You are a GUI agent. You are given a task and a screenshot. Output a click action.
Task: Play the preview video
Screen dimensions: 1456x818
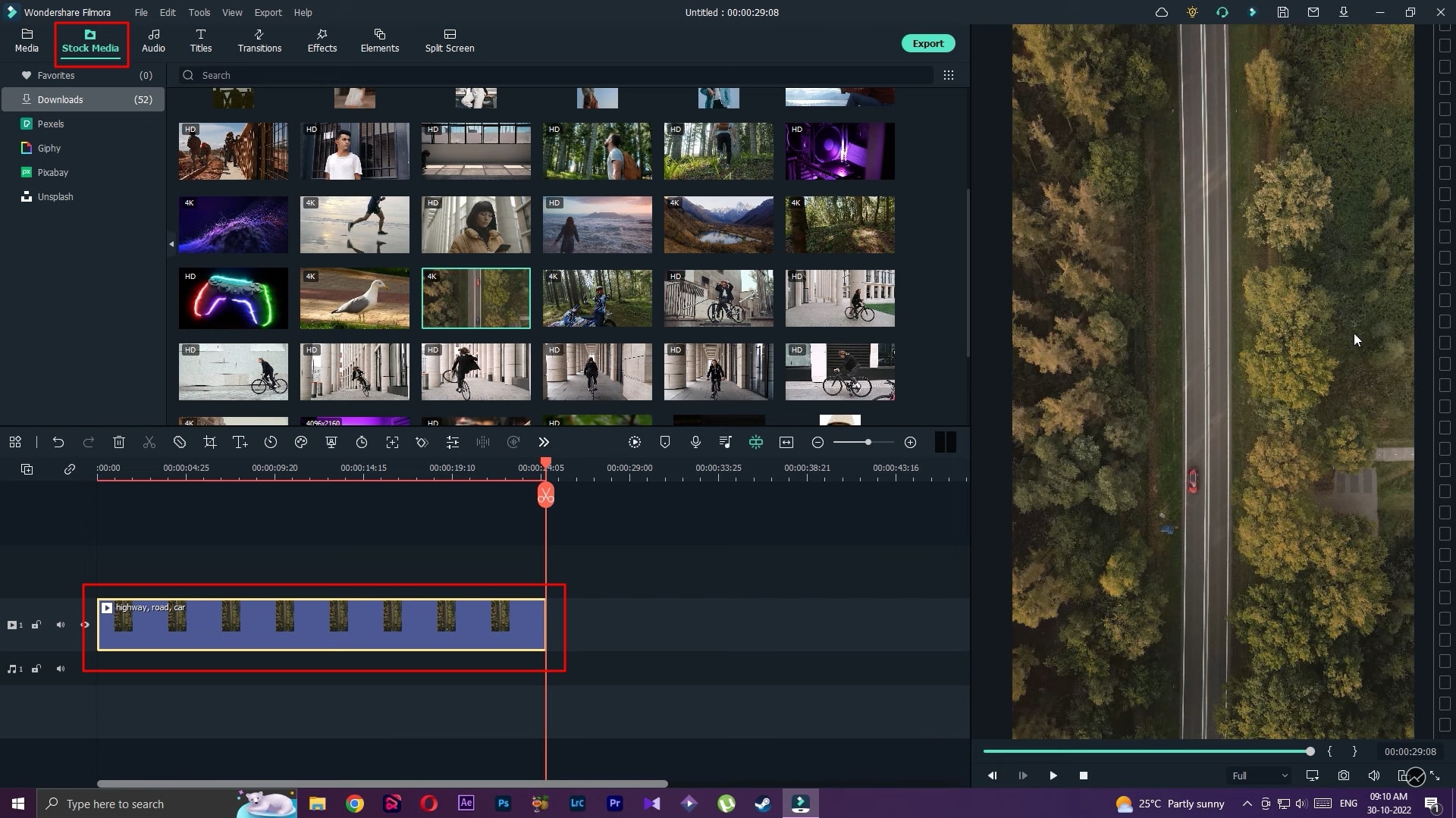tap(1053, 776)
